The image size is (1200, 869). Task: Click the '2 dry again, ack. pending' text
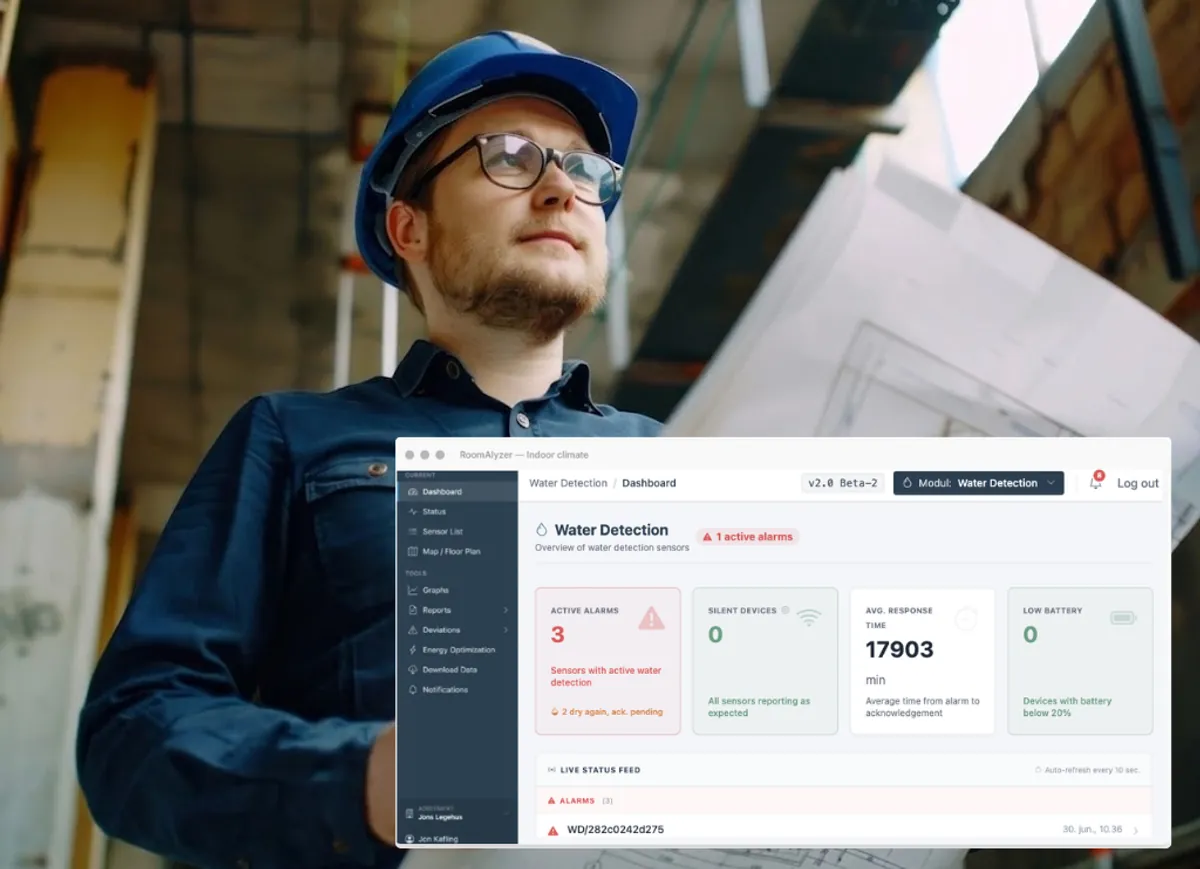coord(612,712)
